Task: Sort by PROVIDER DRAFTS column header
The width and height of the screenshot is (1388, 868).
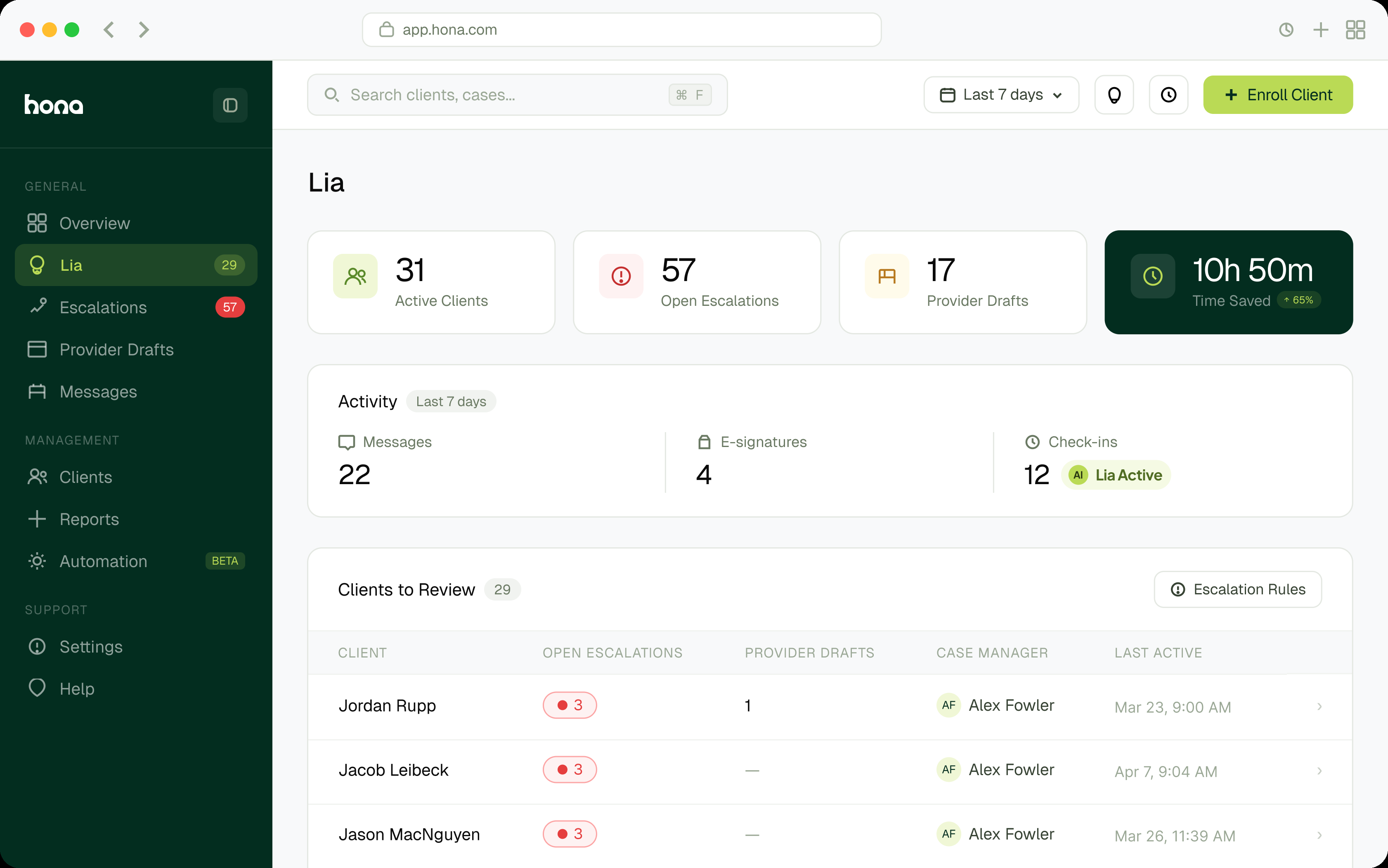Action: tap(809, 653)
